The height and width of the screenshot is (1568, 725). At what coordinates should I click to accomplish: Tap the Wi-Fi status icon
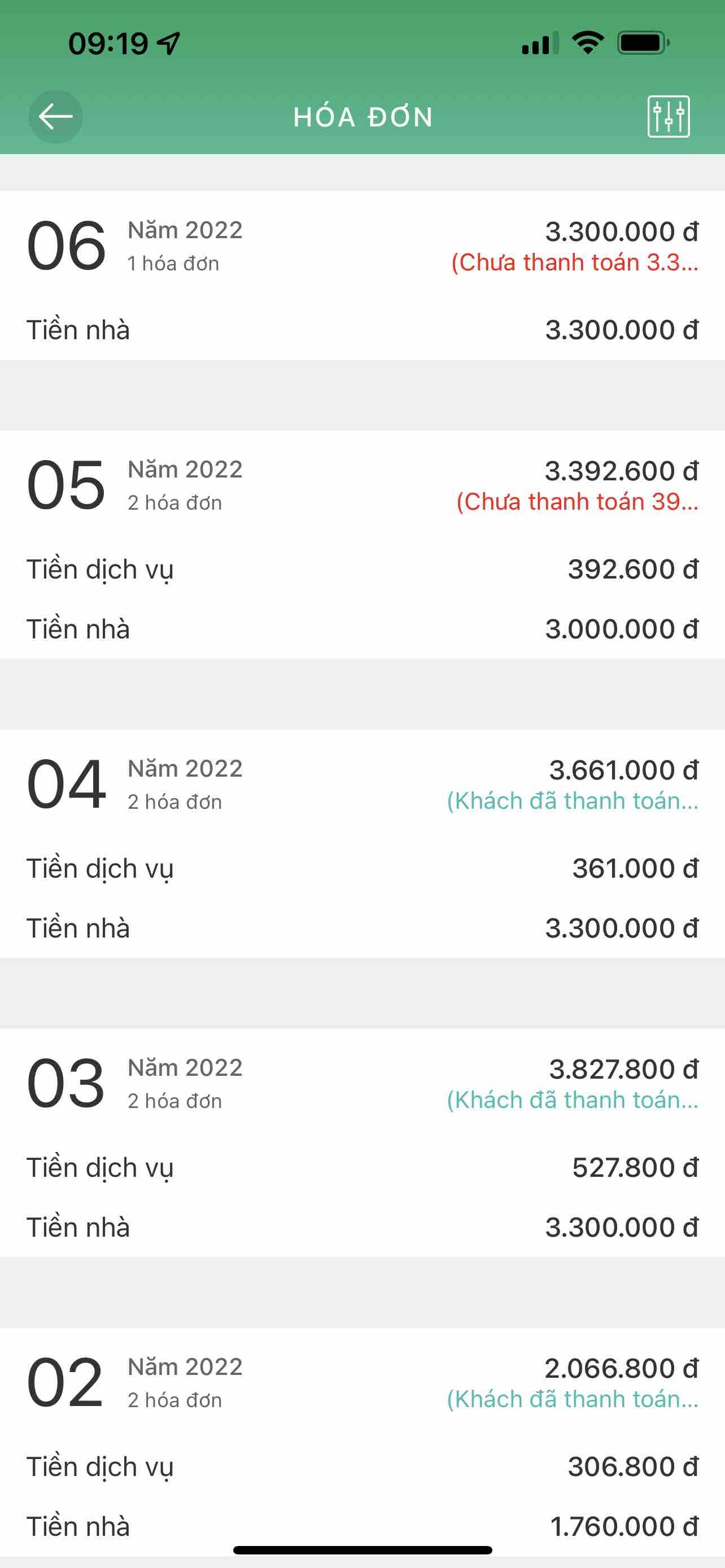[x=587, y=43]
